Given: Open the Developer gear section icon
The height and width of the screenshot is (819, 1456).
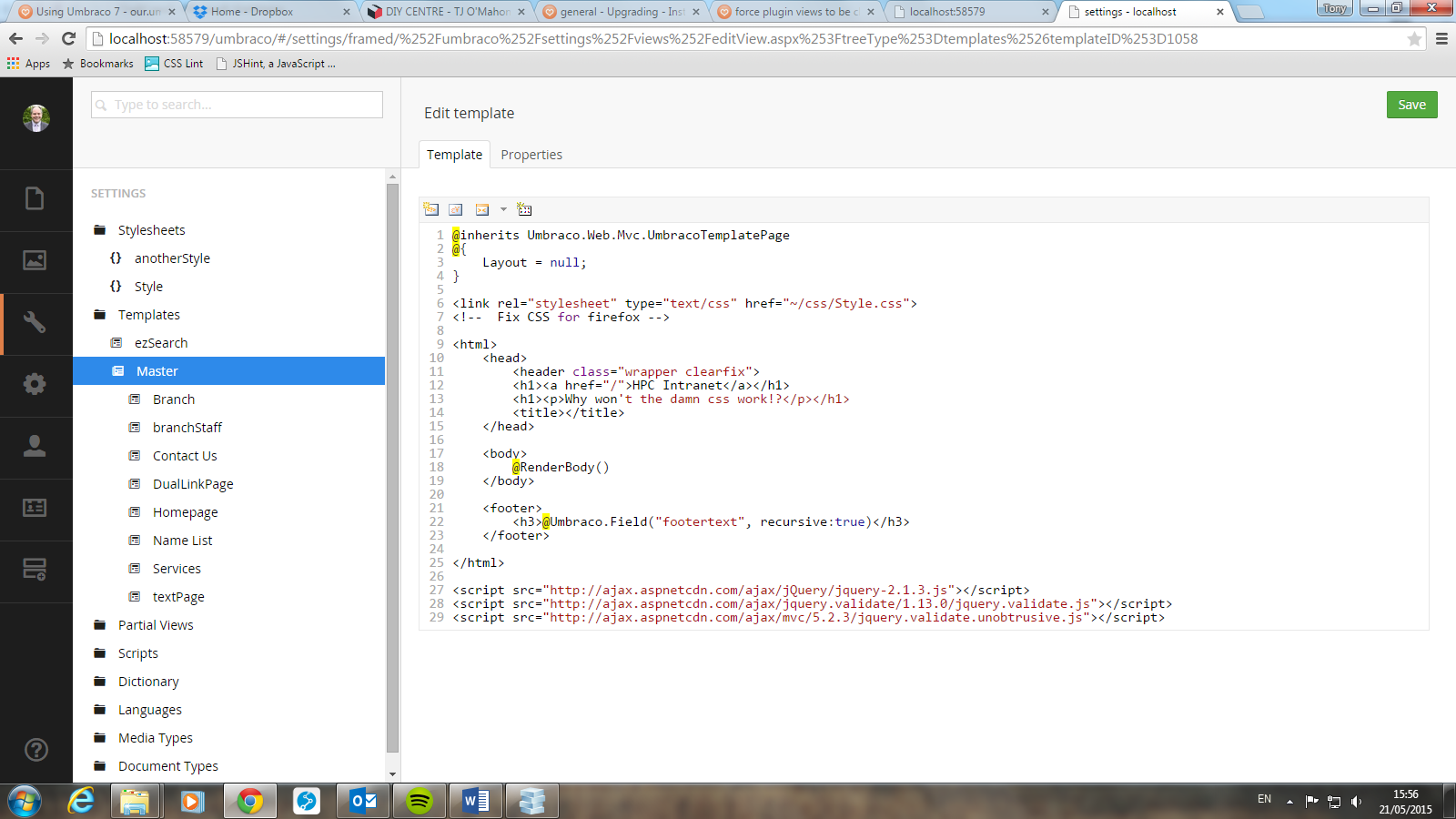Looking at the screenshot, I should click(x=35, y=384).
